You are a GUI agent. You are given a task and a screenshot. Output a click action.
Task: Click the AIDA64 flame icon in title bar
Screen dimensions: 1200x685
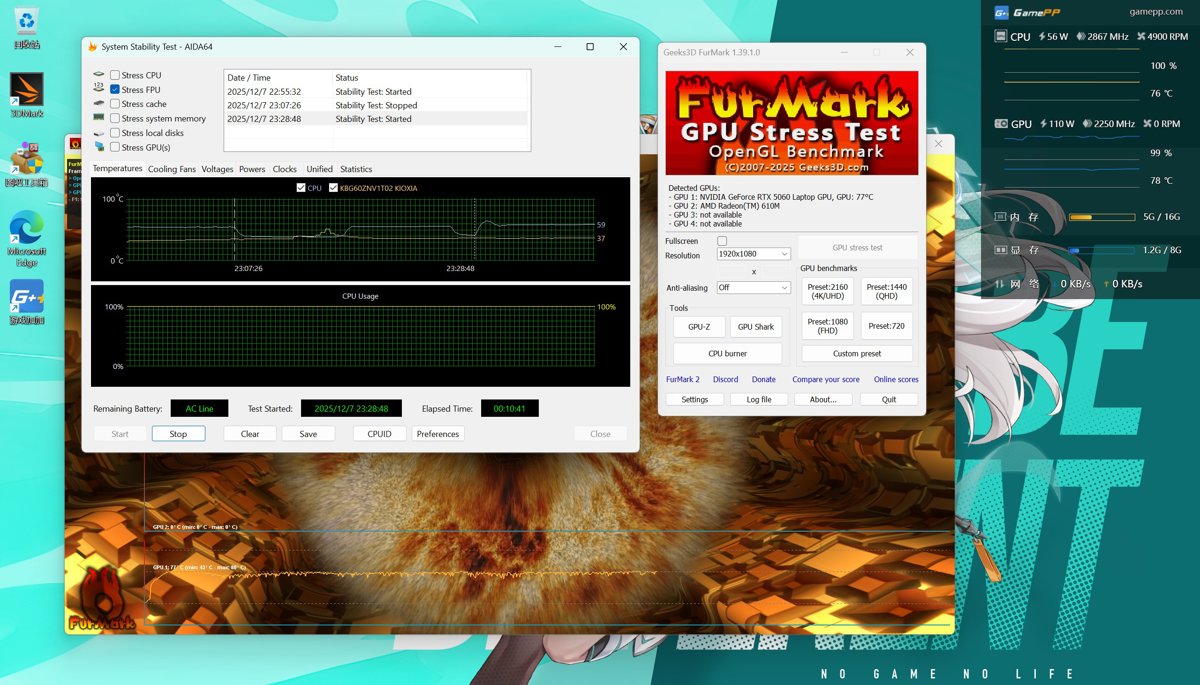click(93, 47)
